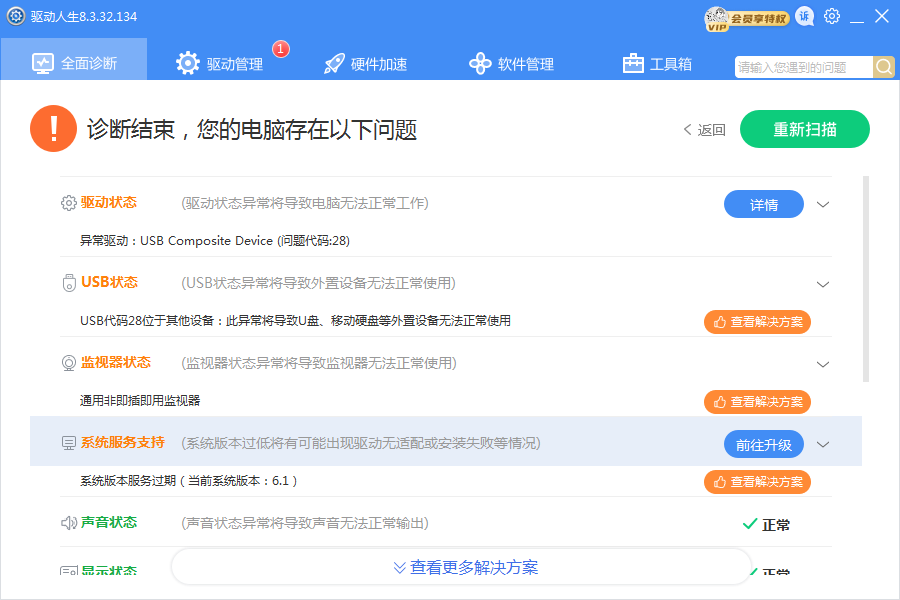Viewport: 900px width, 600px height.
Task: Select text 通用非即插即用监视器
Action: pos(139,401)
